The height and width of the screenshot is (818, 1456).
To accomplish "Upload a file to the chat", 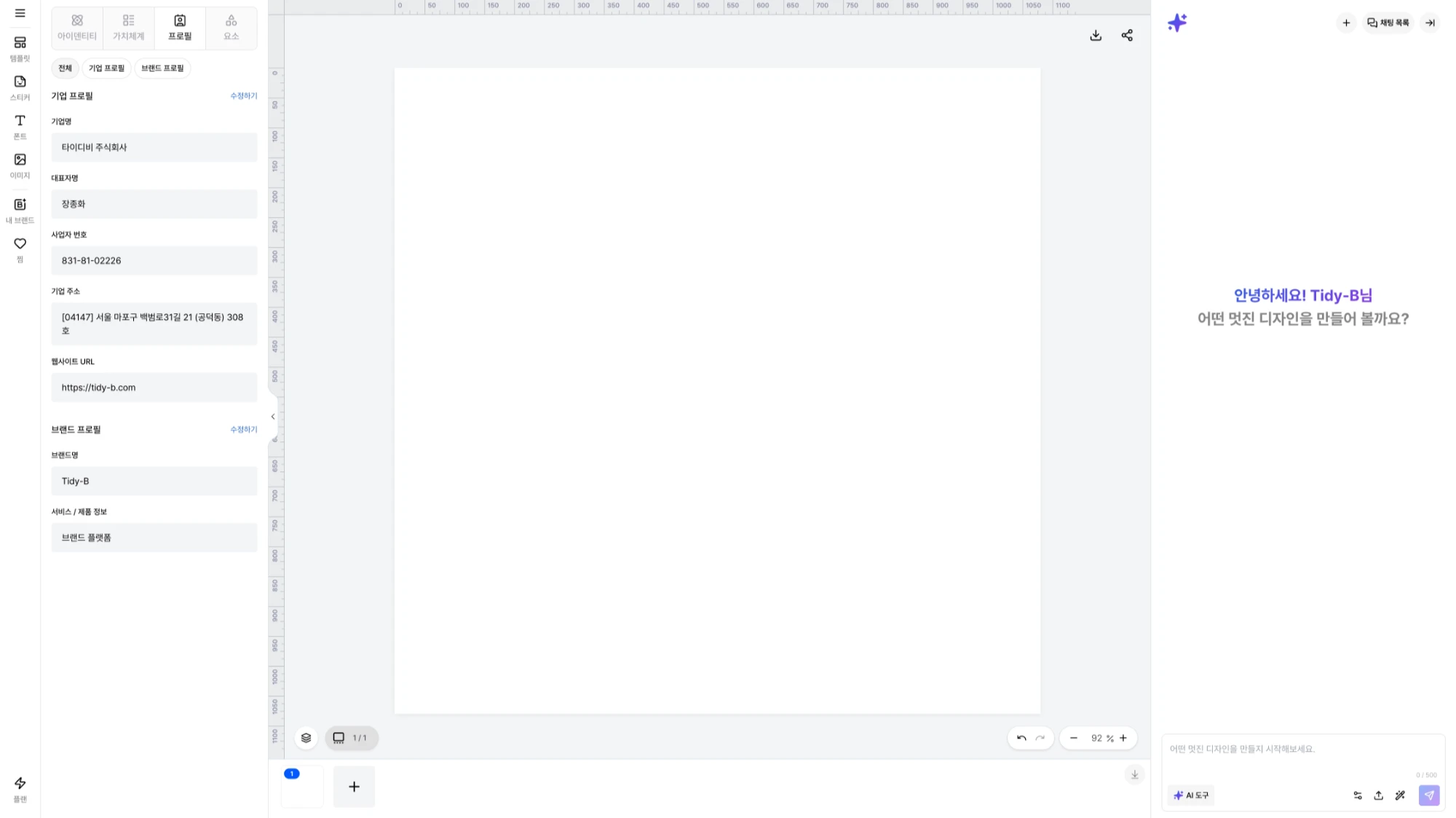I will tap(1379, 795).
